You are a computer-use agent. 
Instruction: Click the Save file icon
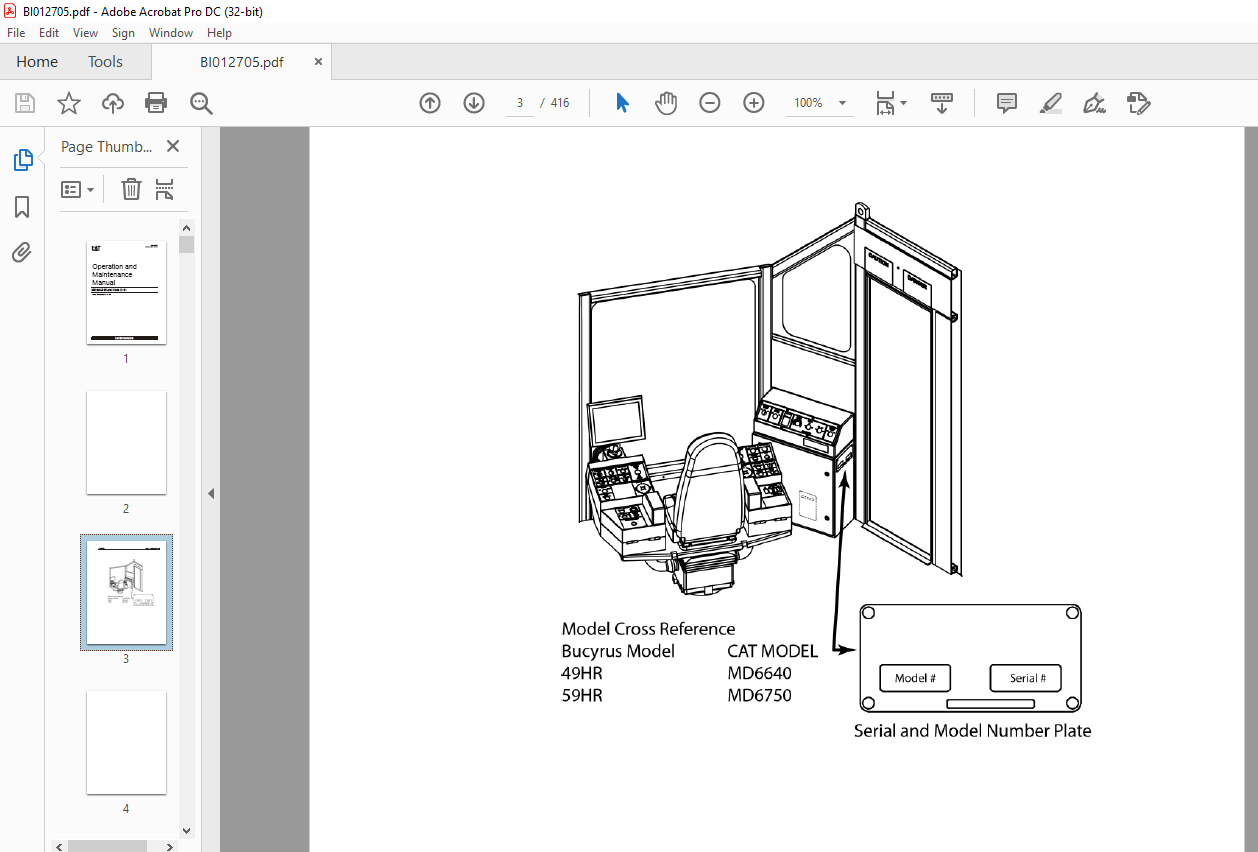tap(25, 103)
